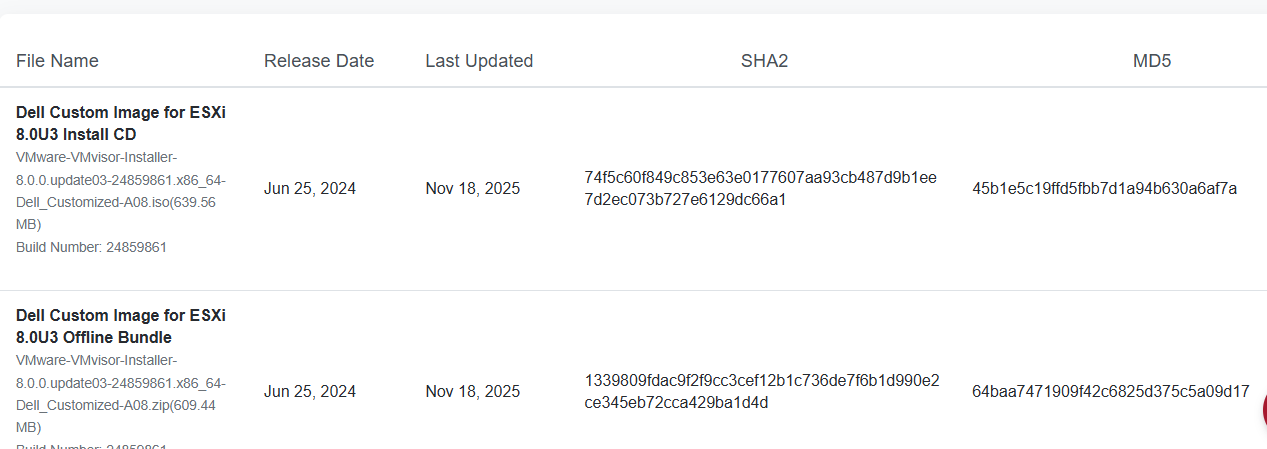The width and height of the screenshot is (1267, 449).
Task: Click the Offline Bundle Build Number text
Action: point(91,445)
